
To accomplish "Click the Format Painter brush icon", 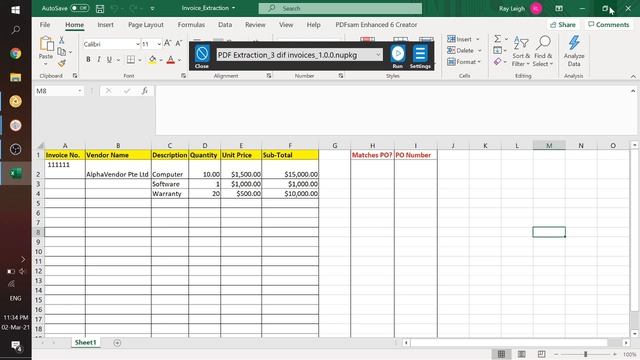I will coord(61,63).
